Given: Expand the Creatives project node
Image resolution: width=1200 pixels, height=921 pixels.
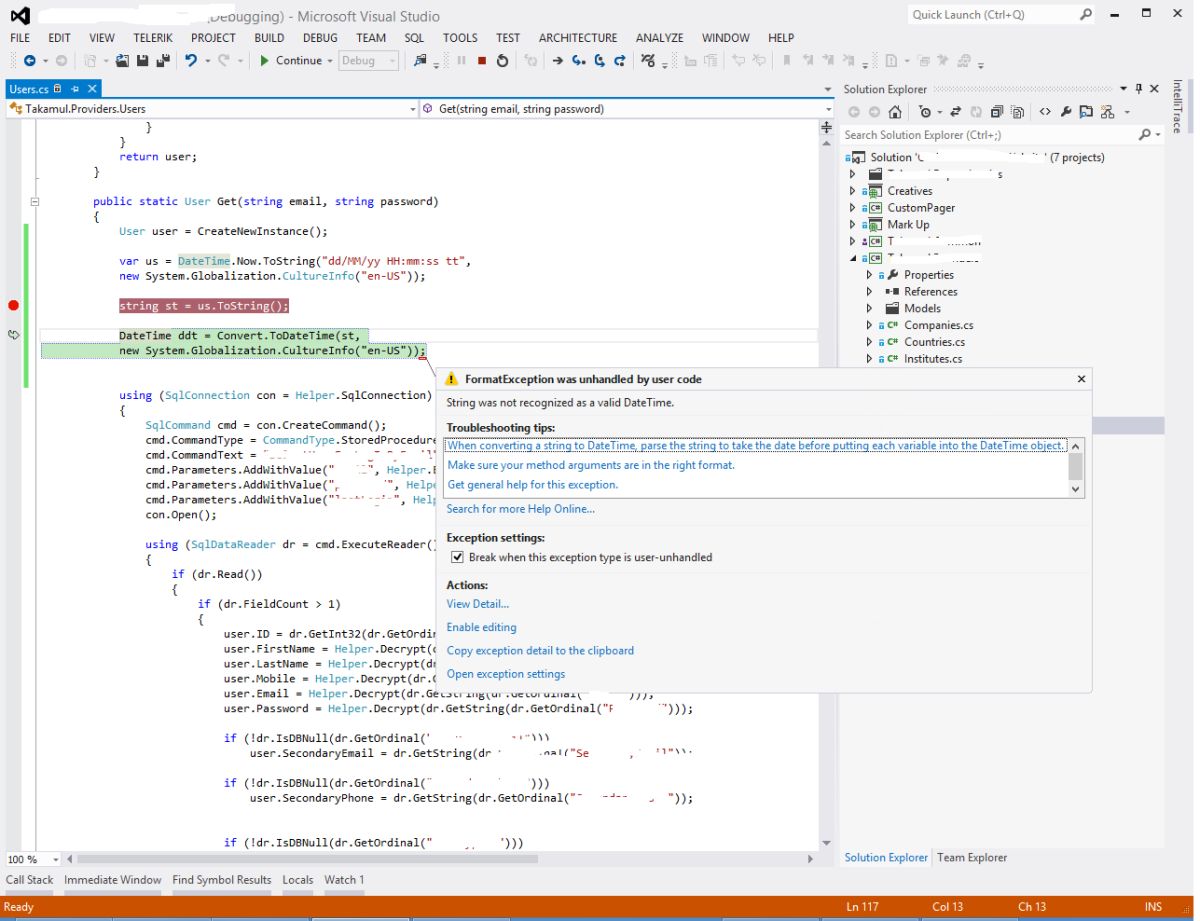Looking at the screenshot, I should tap(852, 191).
